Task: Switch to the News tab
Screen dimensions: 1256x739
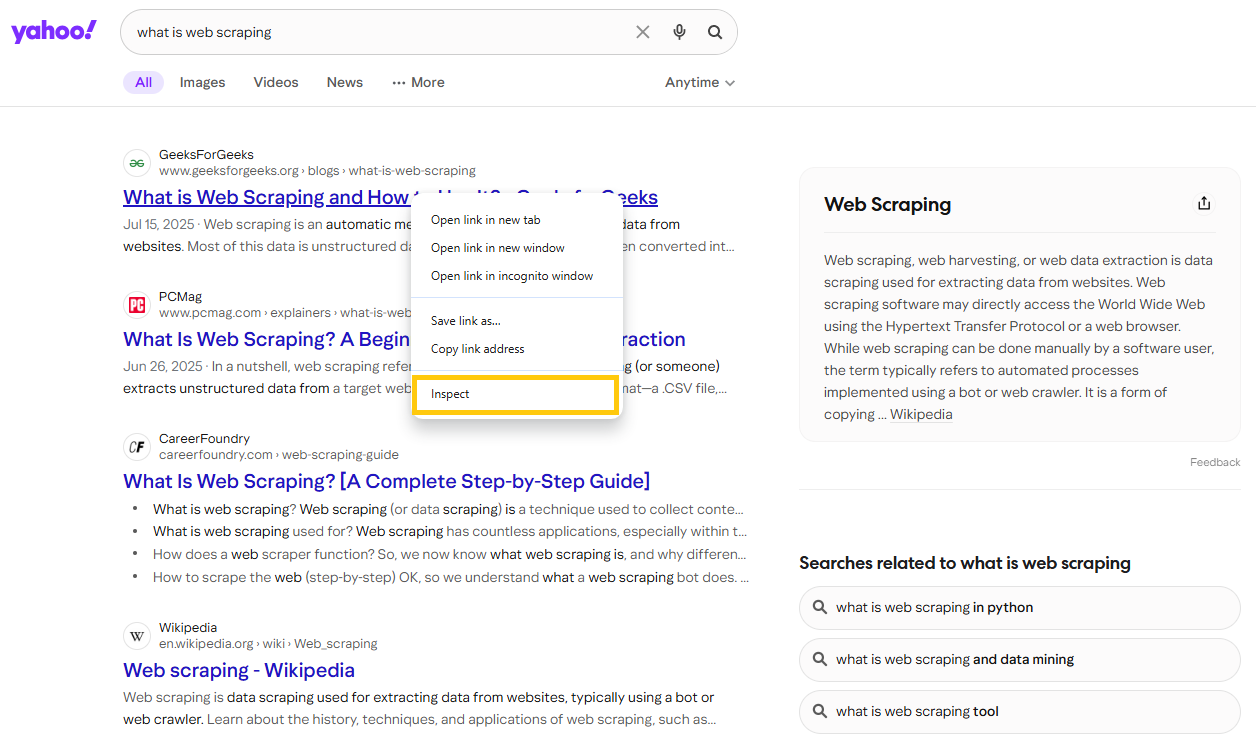Action: click(345, 83)
